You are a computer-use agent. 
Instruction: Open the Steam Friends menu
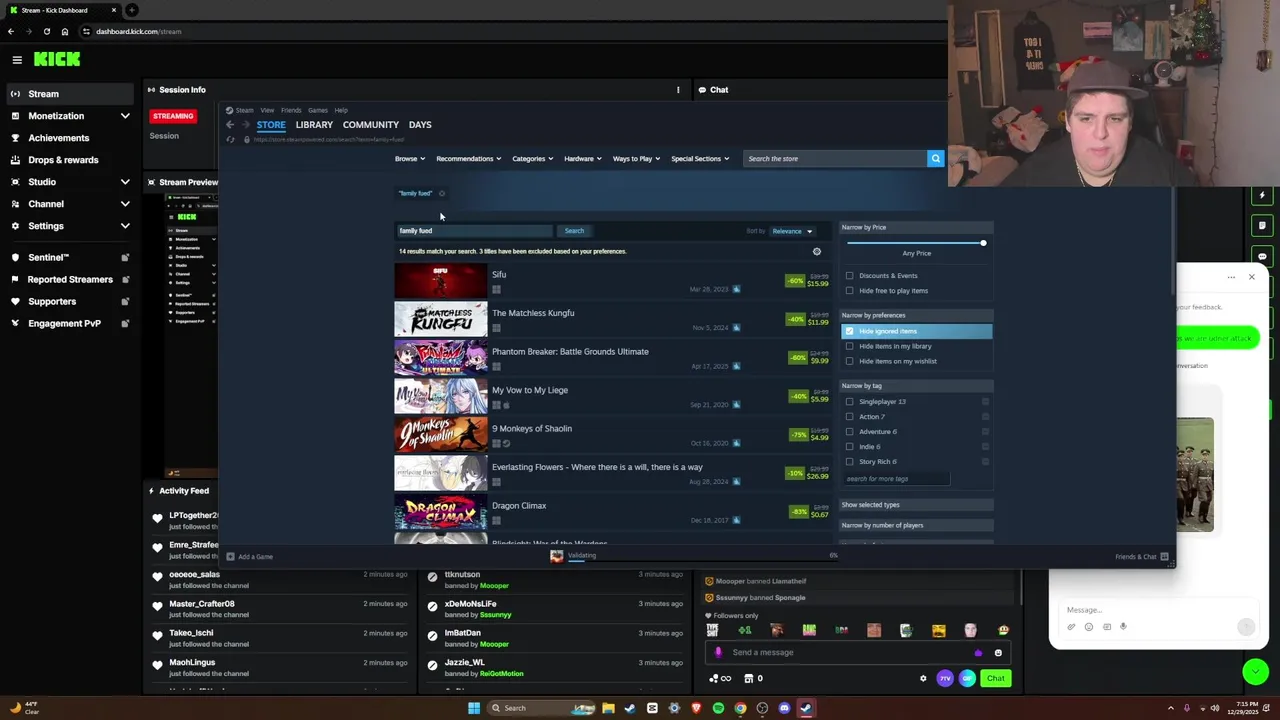(x=291, y=110)
